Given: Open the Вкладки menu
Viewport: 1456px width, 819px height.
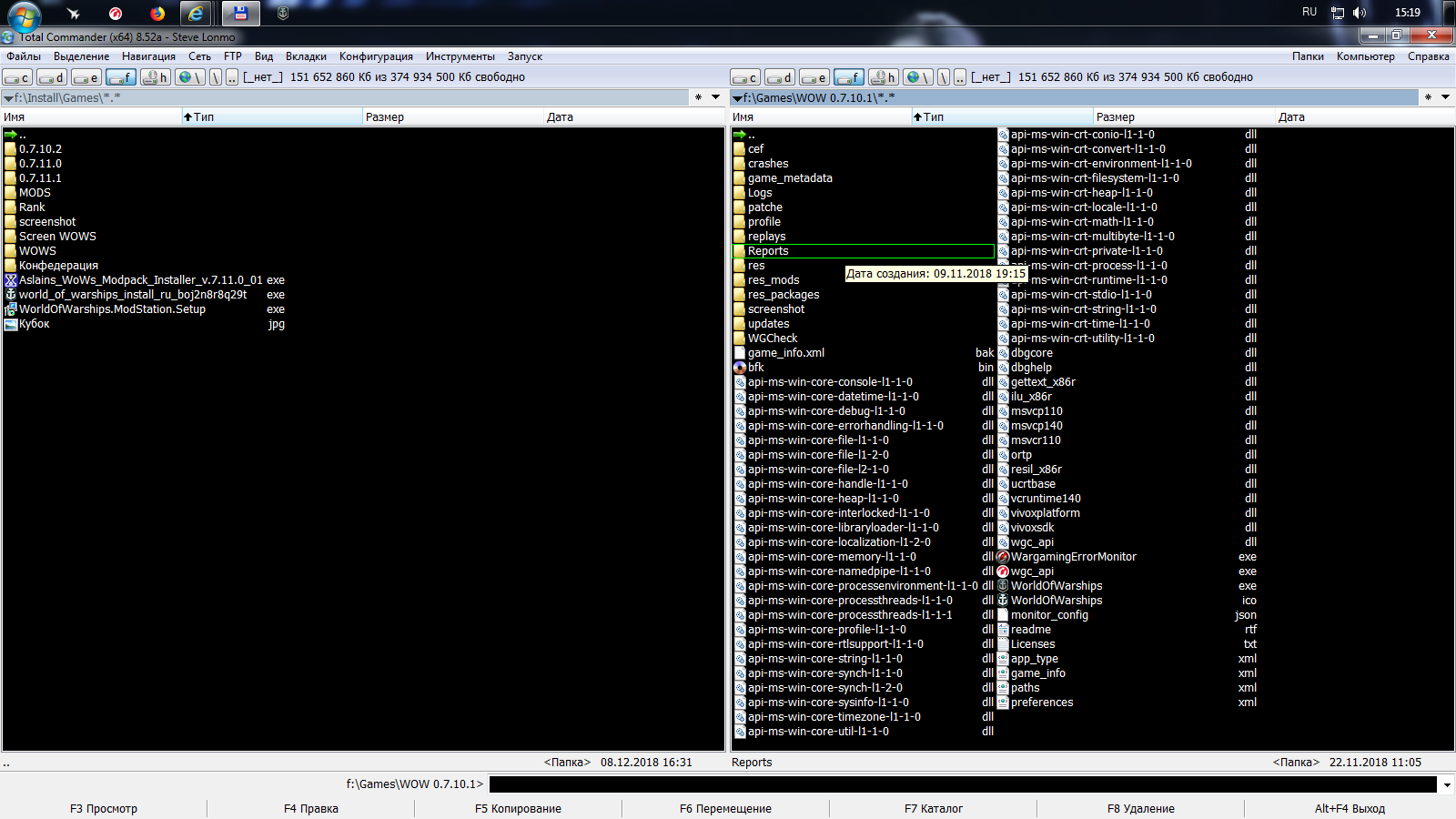Looking at the screenshot, I should 306,56.
